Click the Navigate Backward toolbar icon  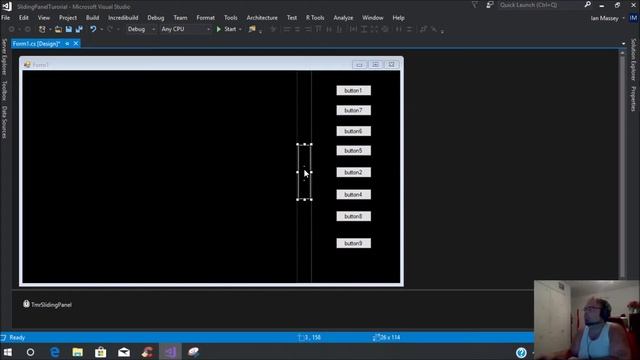(11, 29)
